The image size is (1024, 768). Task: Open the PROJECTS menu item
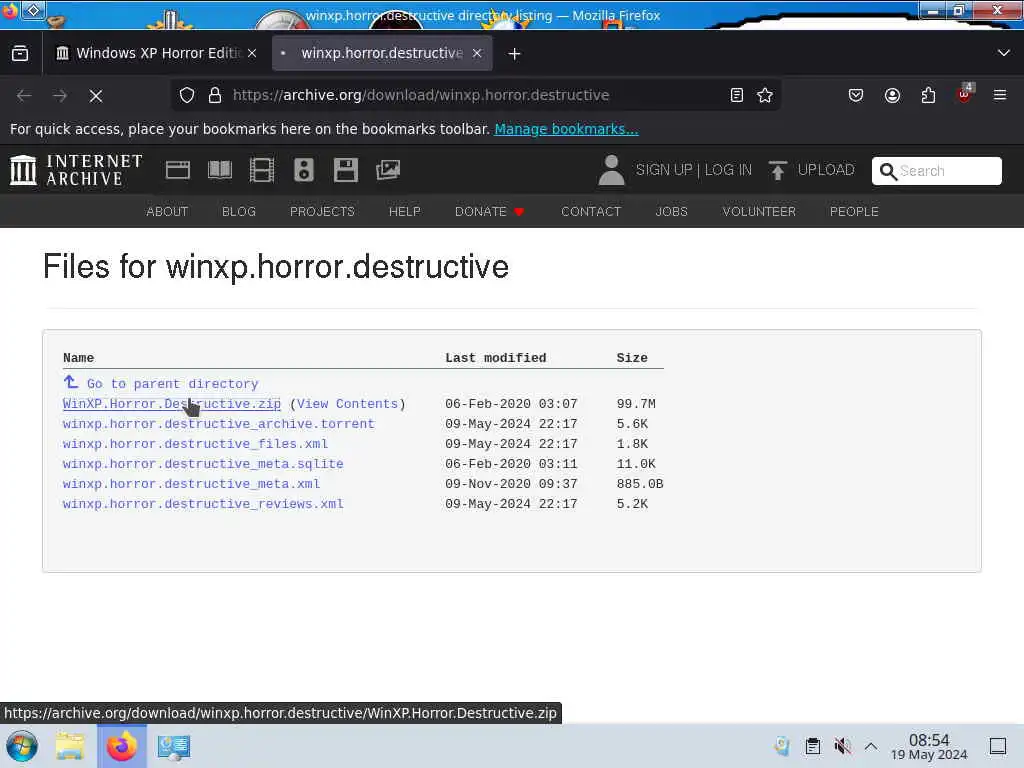tap(322, 212)
